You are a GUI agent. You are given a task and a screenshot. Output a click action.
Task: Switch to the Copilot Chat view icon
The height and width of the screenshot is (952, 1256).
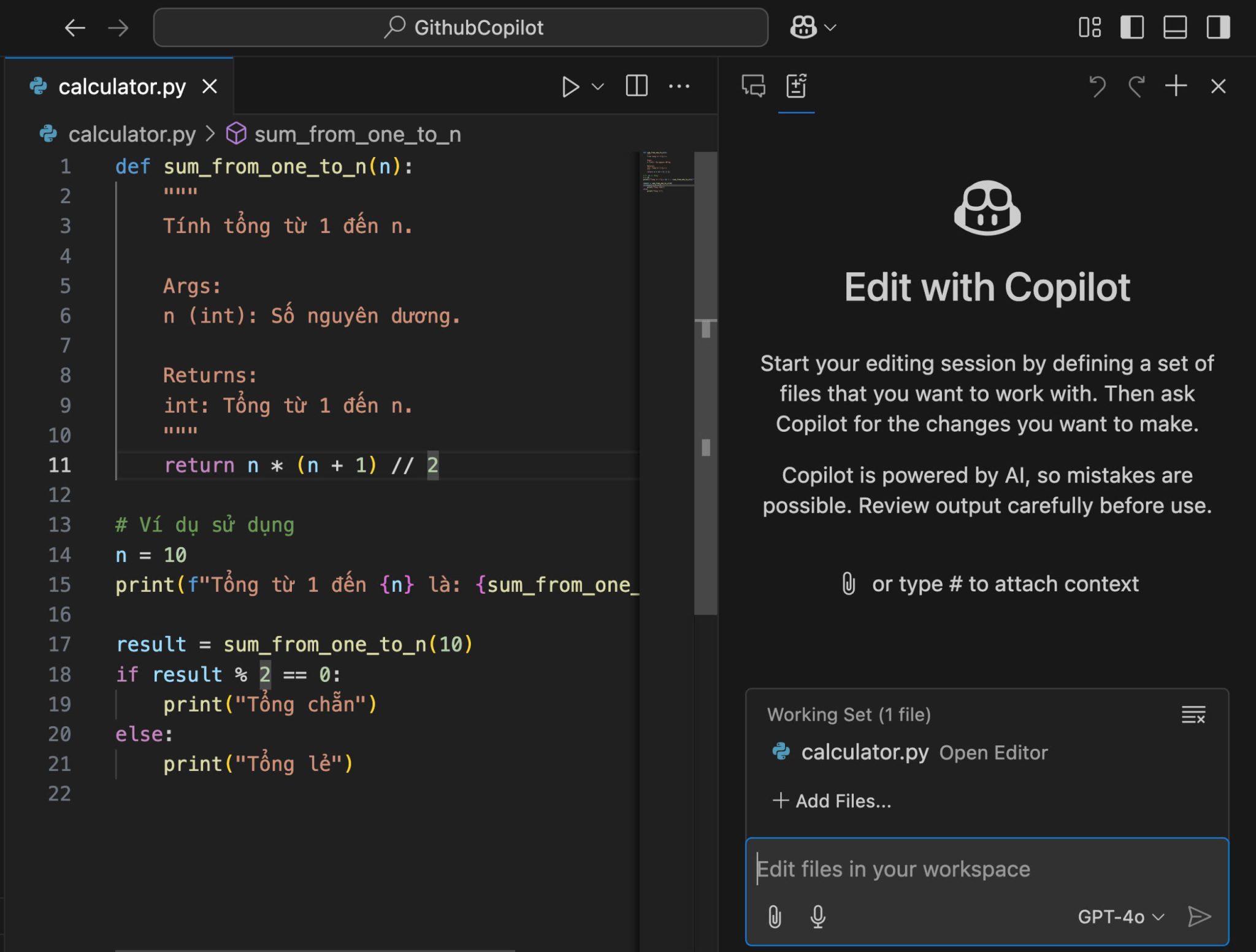point(753,86)
